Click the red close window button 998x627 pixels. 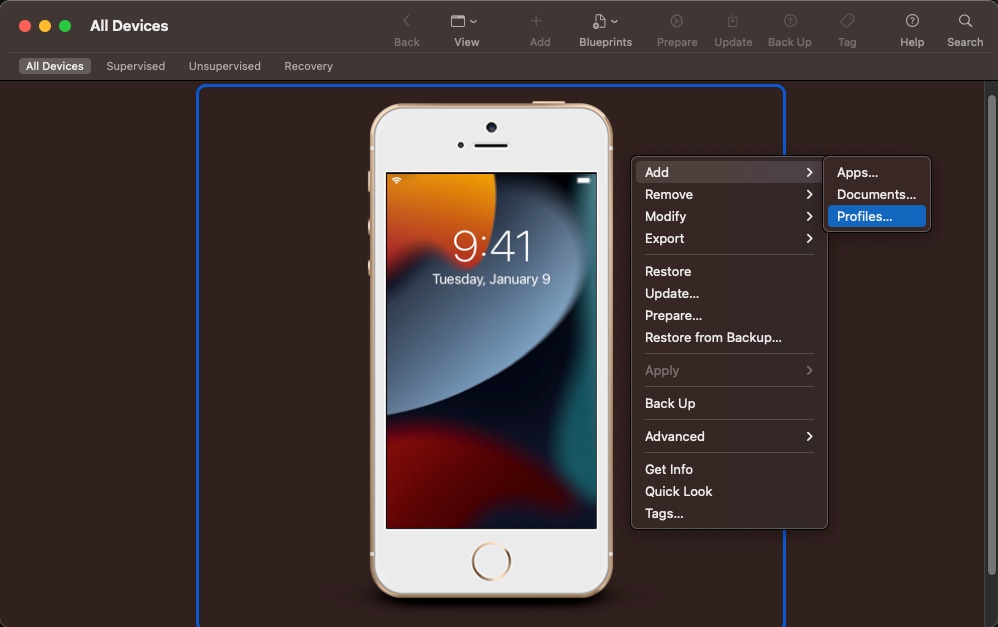coord(25,26)
